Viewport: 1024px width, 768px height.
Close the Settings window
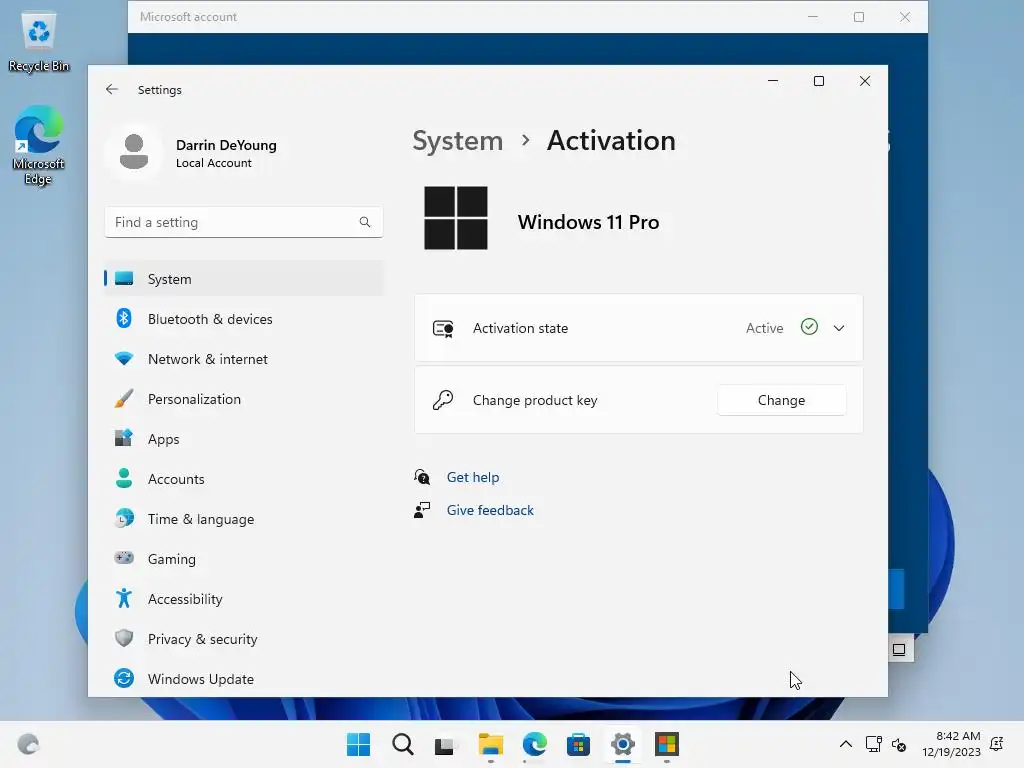tap(865, 81)
